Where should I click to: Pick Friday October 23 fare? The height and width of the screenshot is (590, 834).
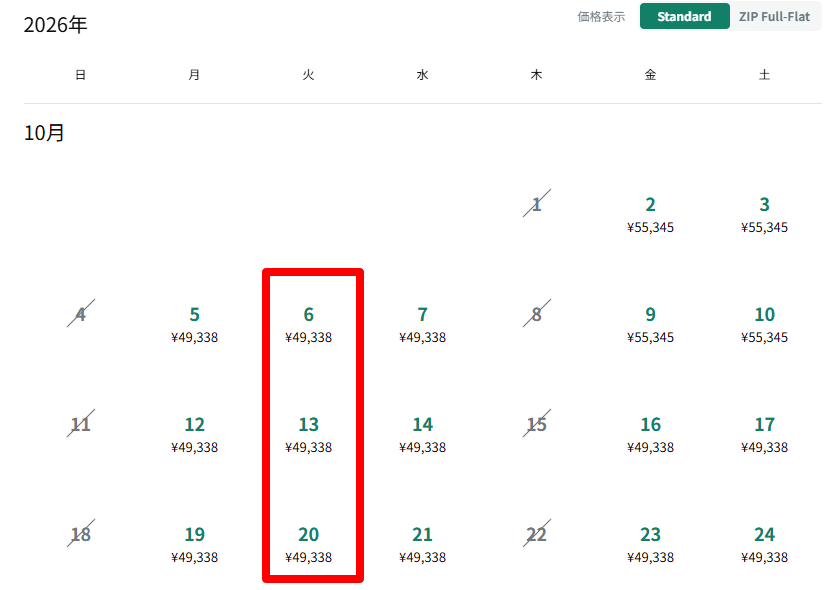[650, 544]
